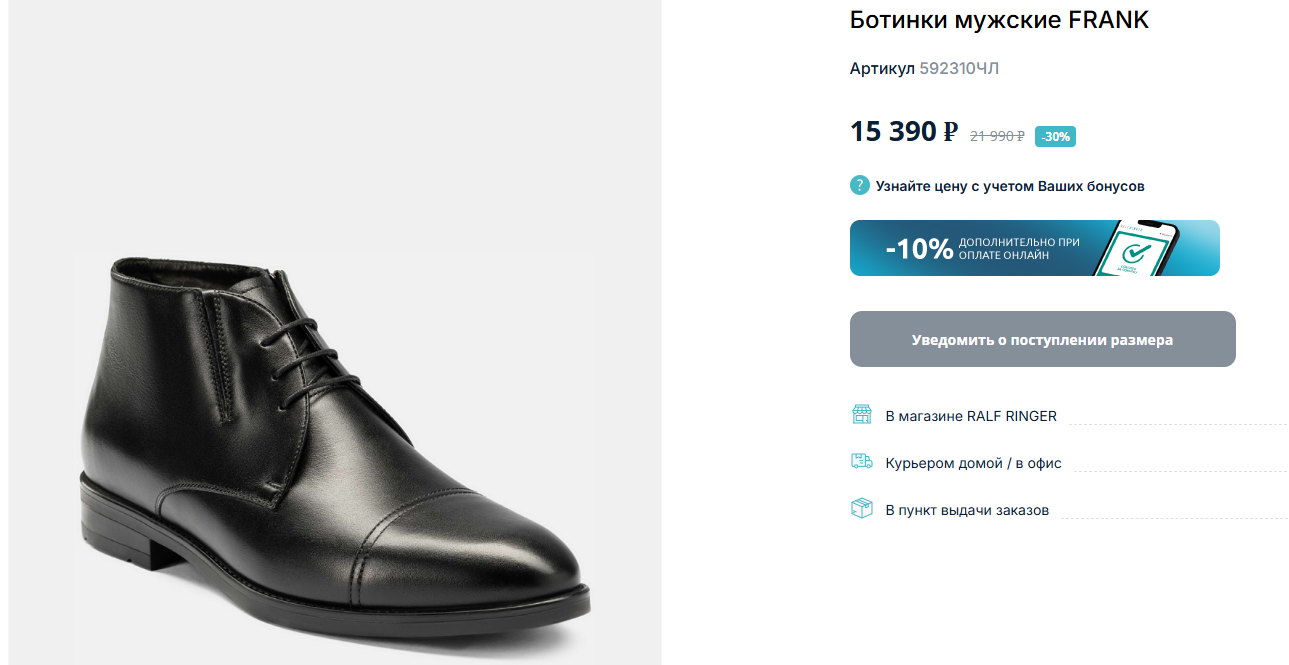Click the current price 15 390 ₽
This screenshot has width=1289, height=665.
tap(904, 132)
